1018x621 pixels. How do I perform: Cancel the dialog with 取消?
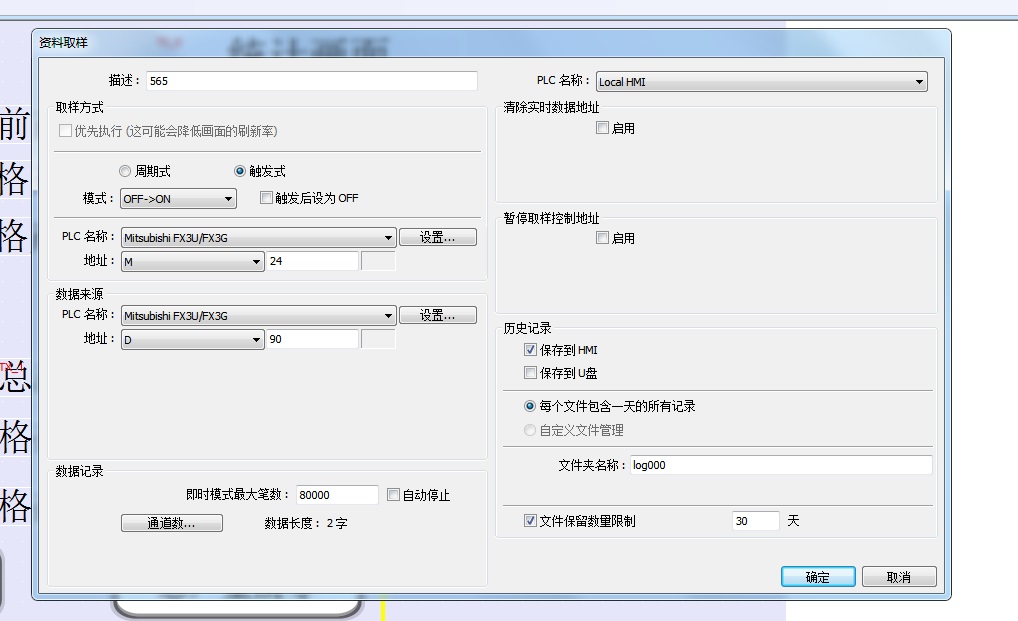coord(898,577)
